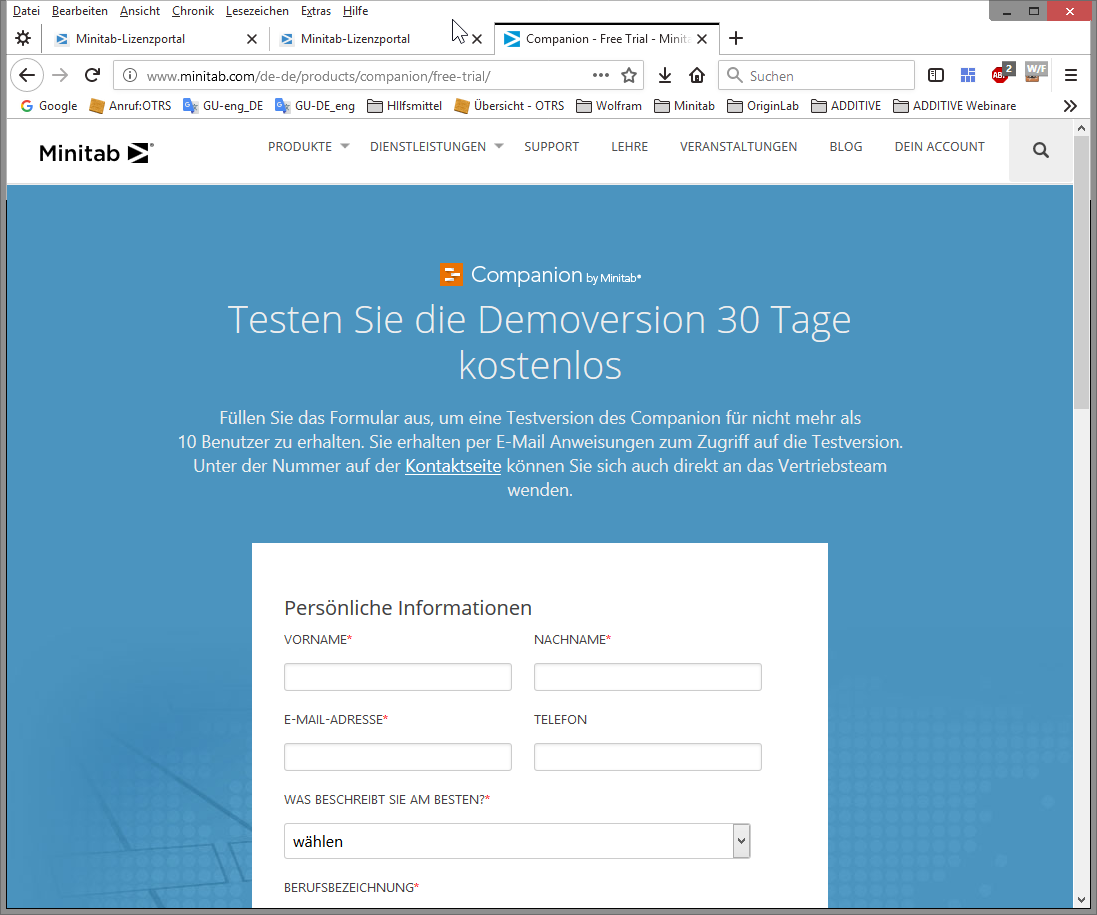
Task: Close the Companion Free Trial tab
Action: pos(702,39)
